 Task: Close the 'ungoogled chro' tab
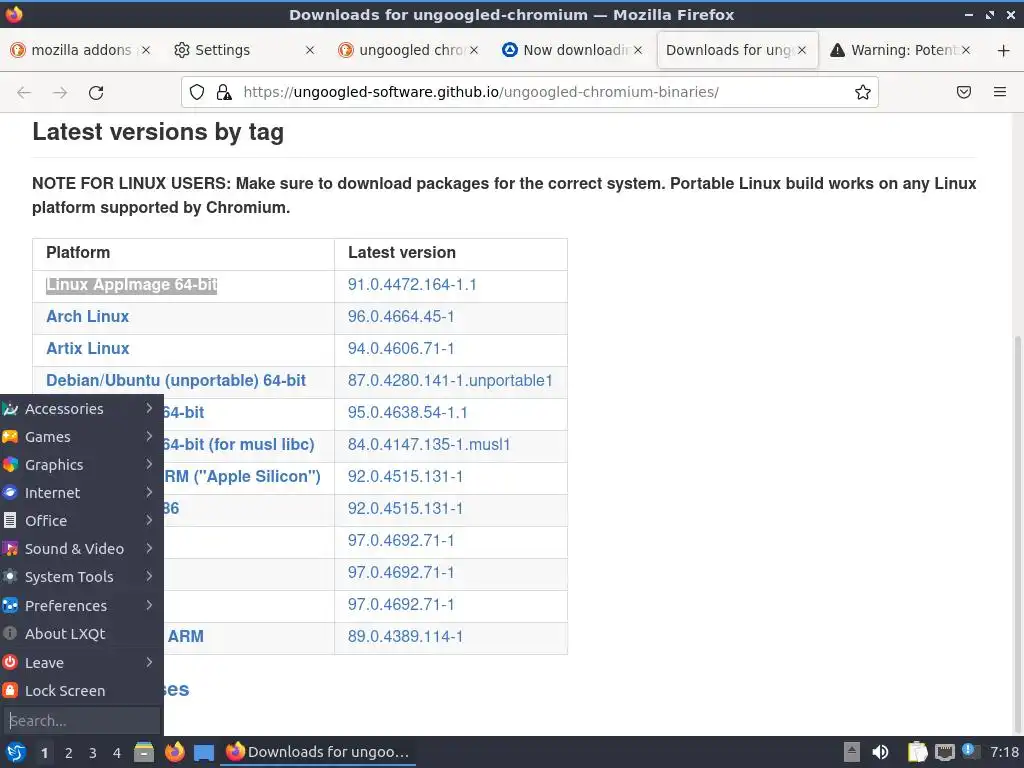tap(474, 50)
